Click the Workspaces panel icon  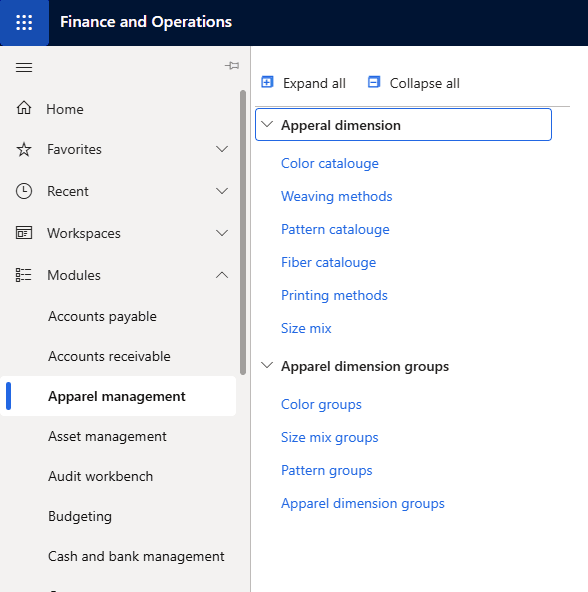click(24, 233)
